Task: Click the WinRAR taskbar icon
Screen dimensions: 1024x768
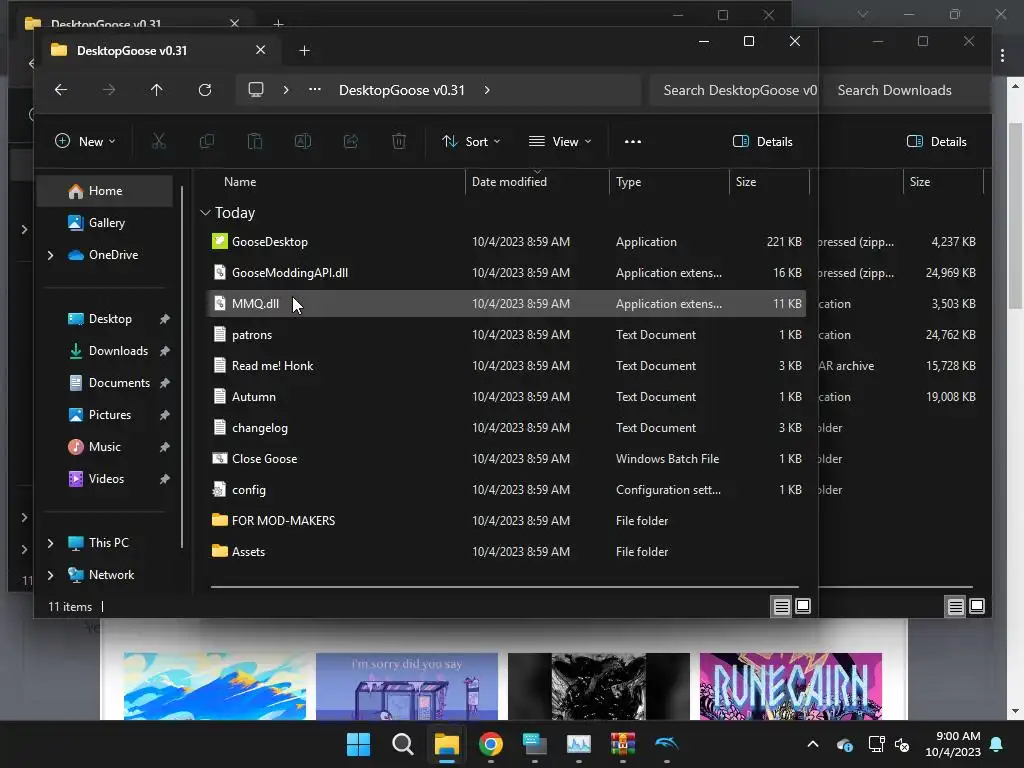Action: [622, 744]
